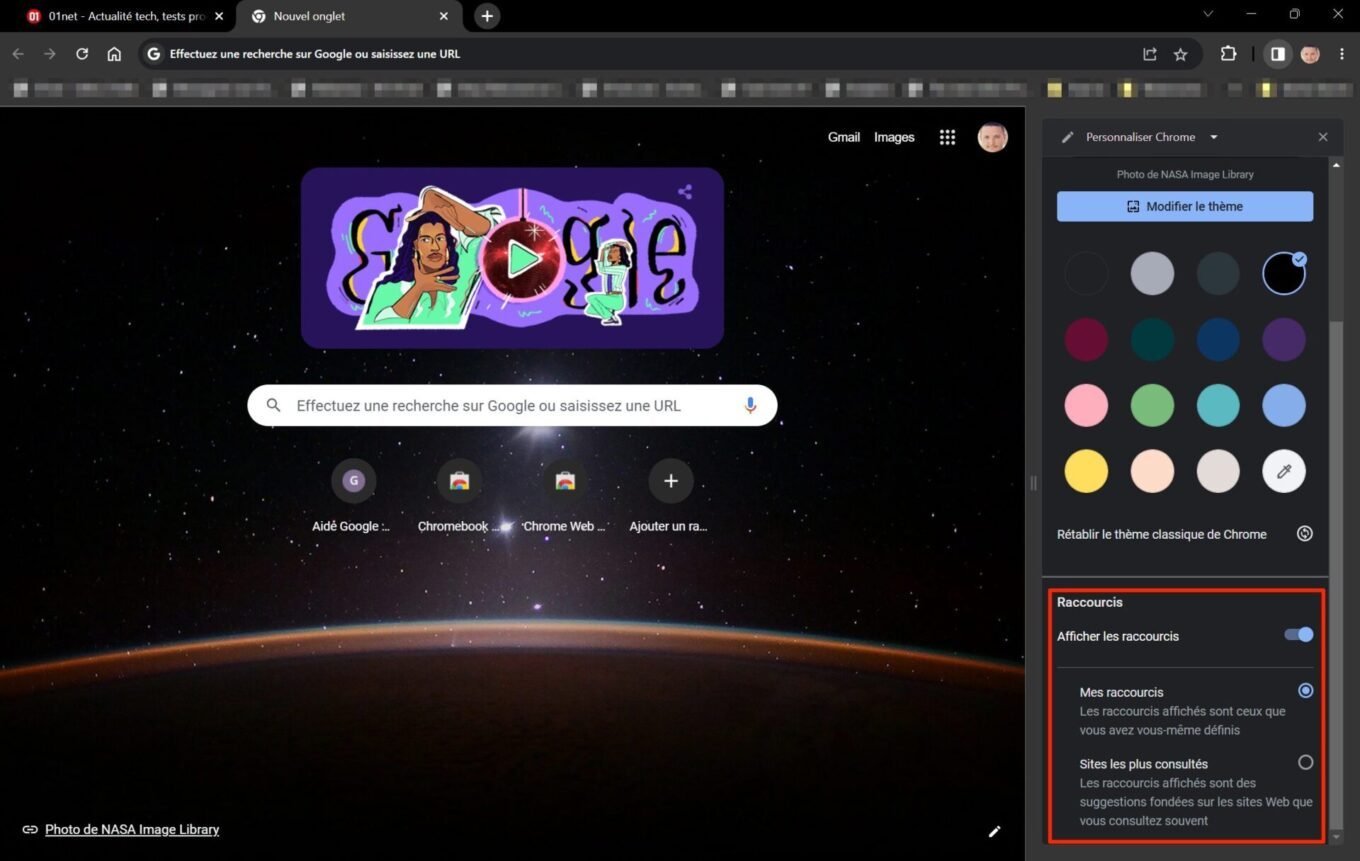Viewport: 1360px width, 861px height.
Task: Start a voice search with microphone
Action: point(750,405)
